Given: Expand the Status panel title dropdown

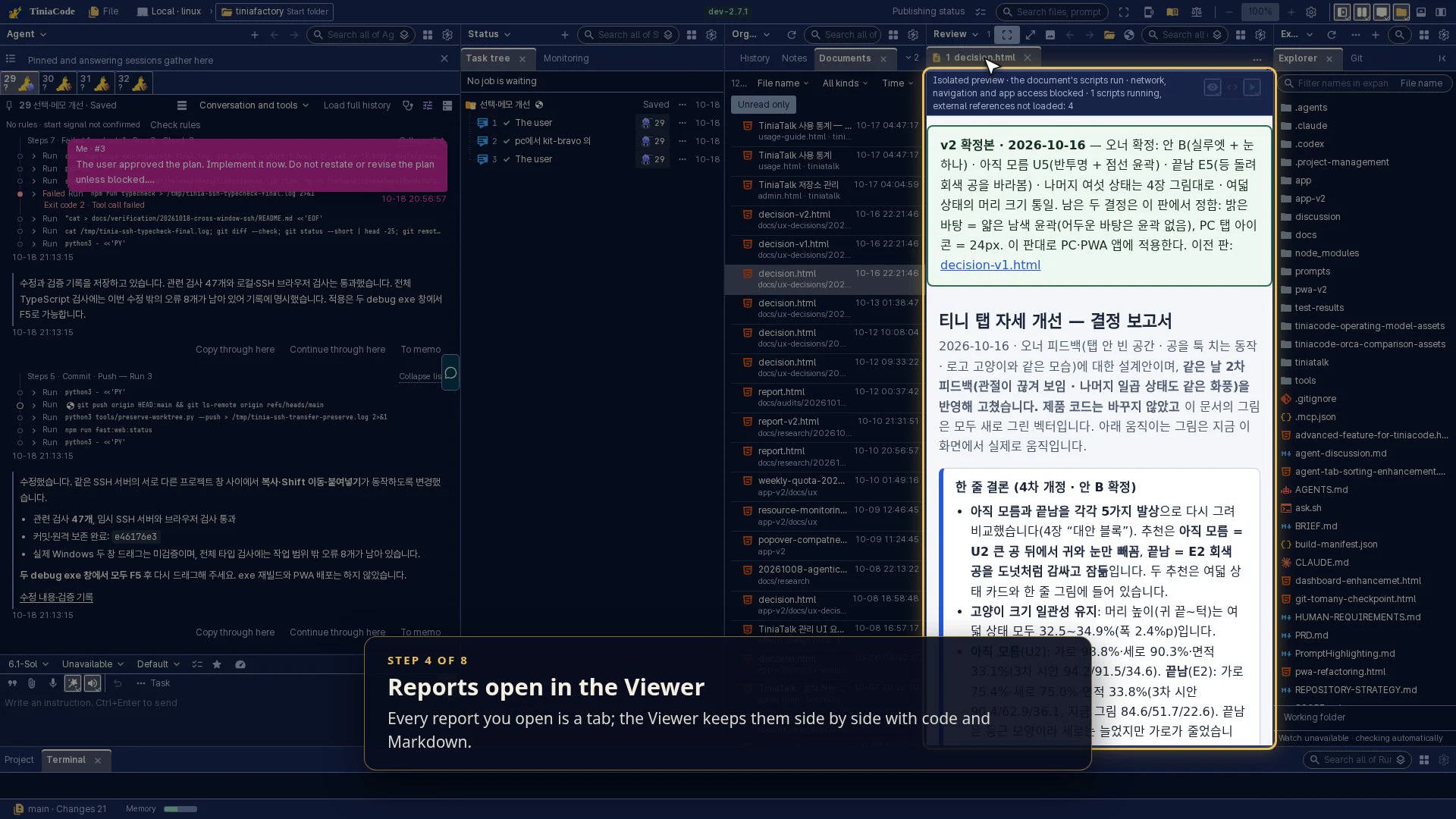Looking at the screenshot, I should tap(489, 34).
